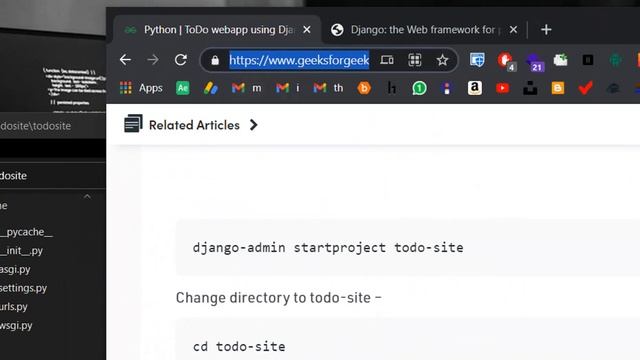Open the Gmail bookmark labeled i
The height and width of the screenshot is (360, 640).
[x=287, y=88]
